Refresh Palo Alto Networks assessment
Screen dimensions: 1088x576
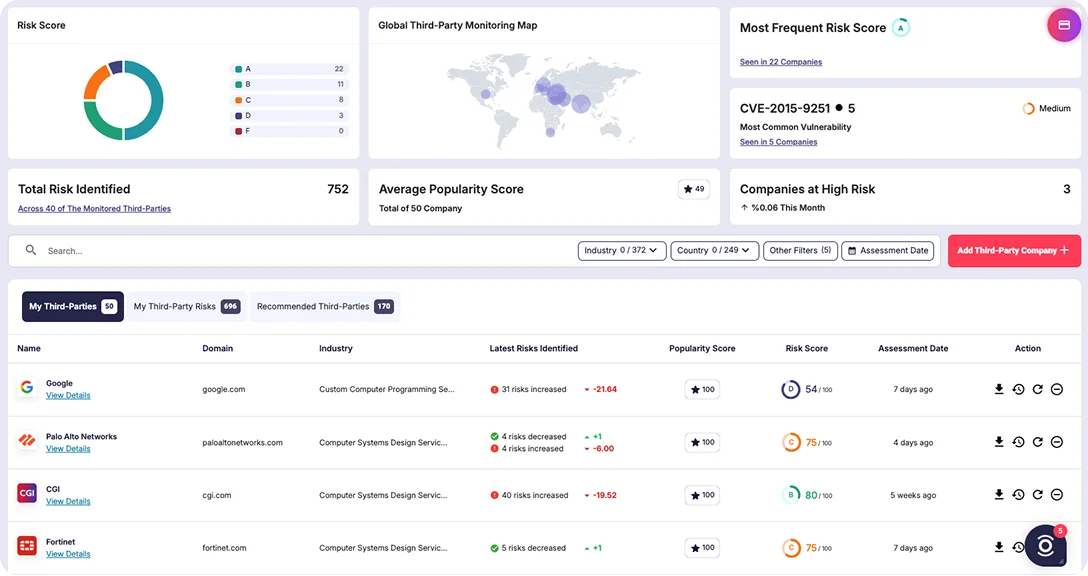coord(1037,442)
